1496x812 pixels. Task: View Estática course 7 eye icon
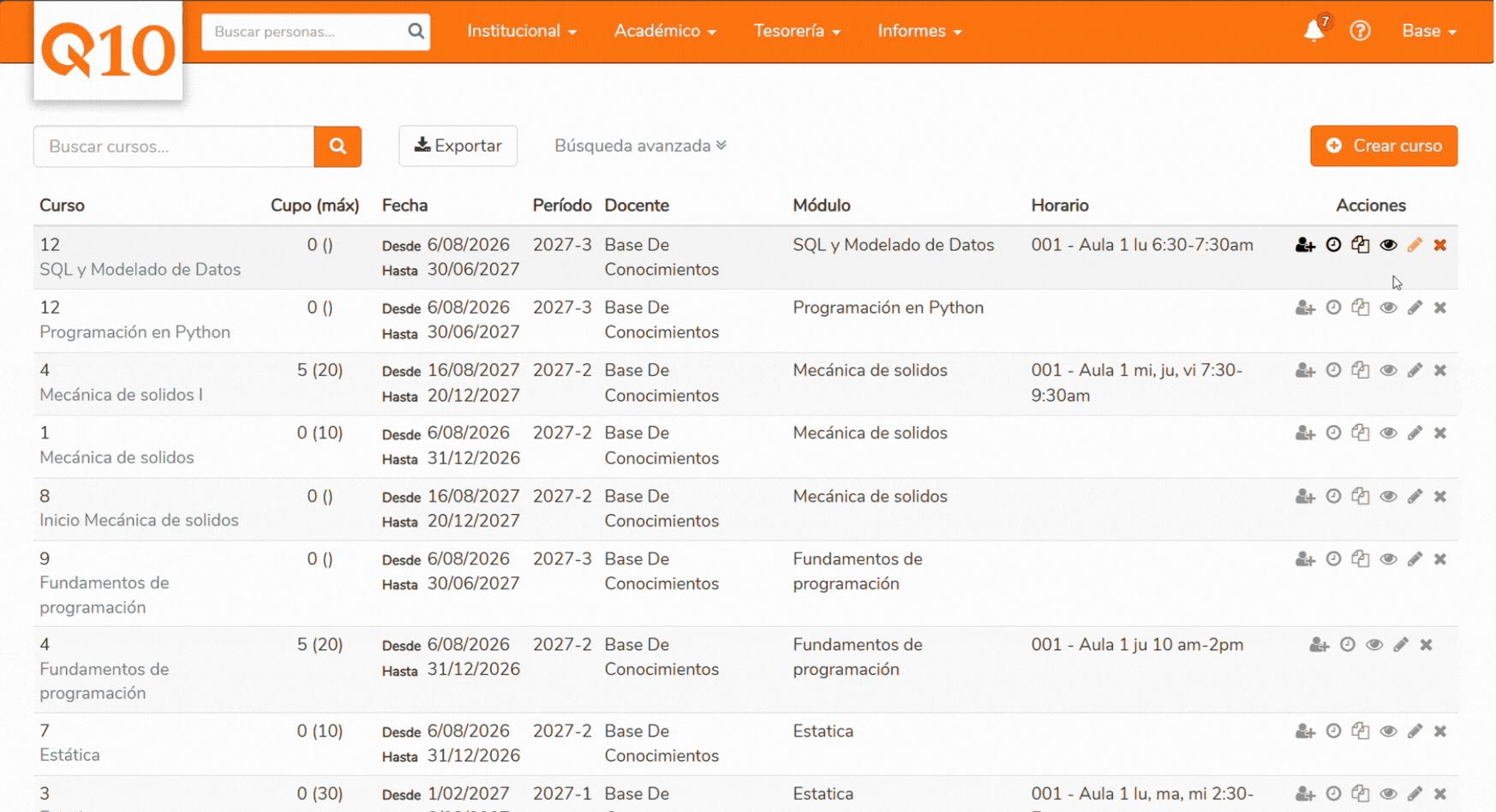(1388, 731)
